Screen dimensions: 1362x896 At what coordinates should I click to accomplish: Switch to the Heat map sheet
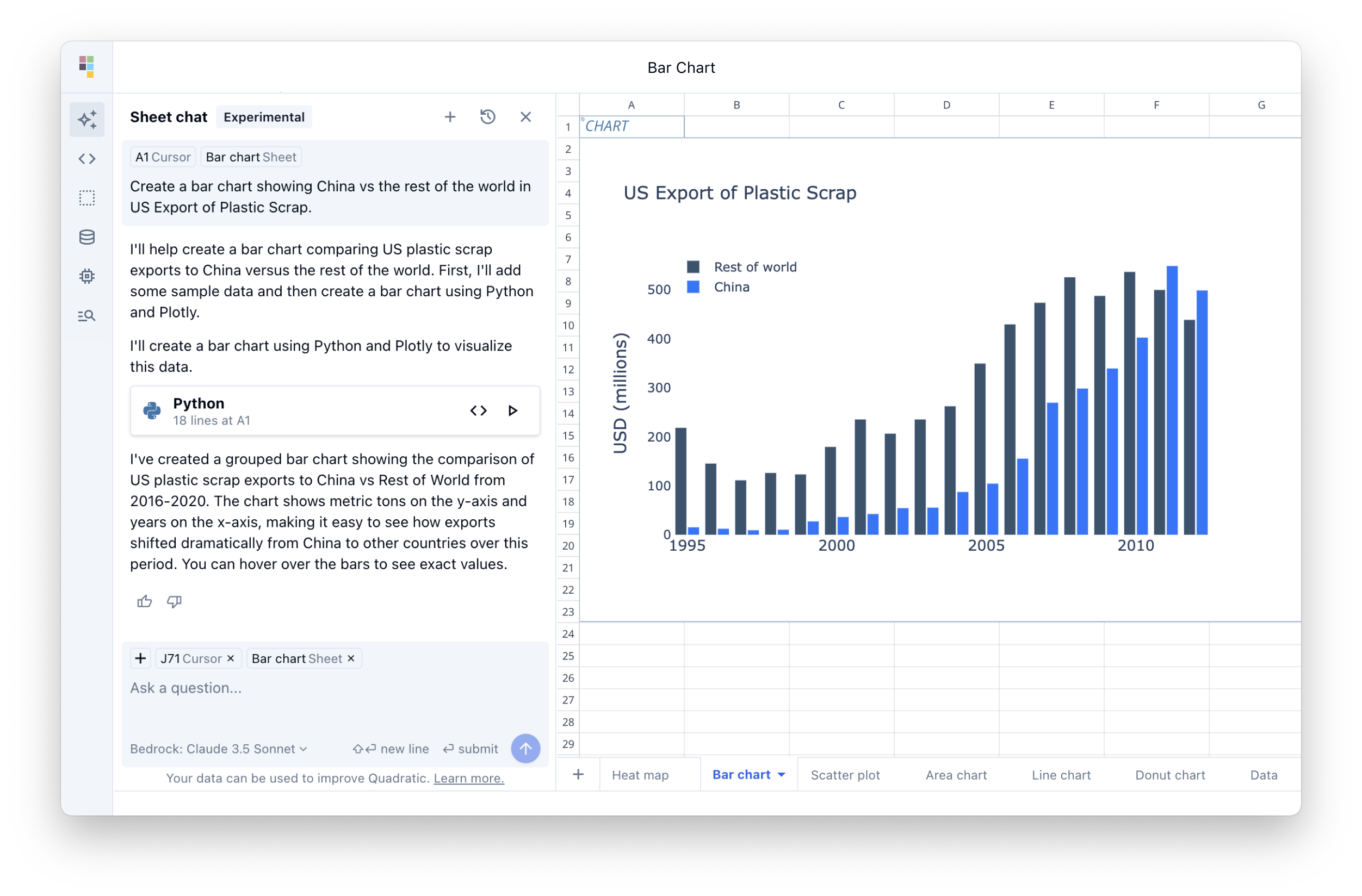coord(640,774)
